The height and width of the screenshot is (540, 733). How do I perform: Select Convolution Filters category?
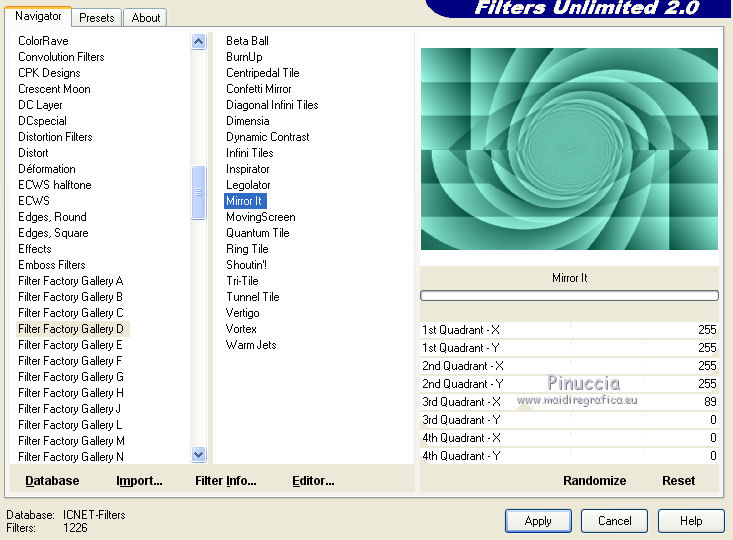point(61,57)
